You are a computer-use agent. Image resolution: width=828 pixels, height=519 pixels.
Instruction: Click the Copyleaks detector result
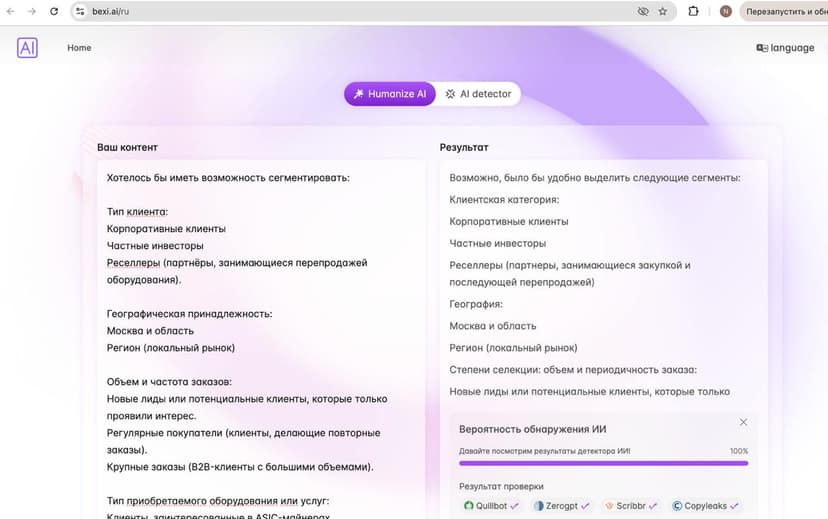click(705, 506)
